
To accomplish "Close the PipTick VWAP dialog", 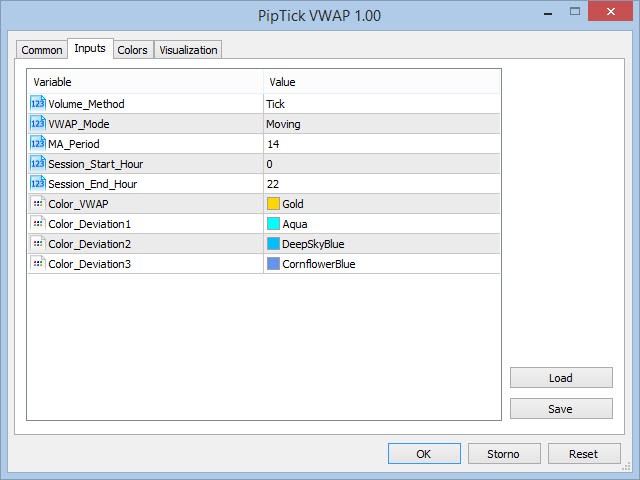I will 611,11.
